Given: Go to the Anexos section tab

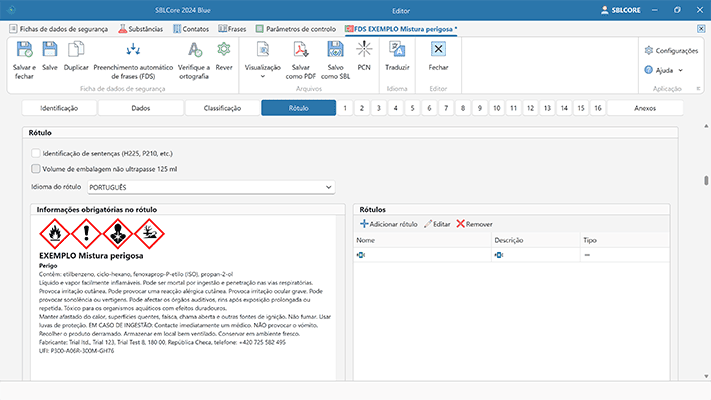Looking at the screenshot, I should (645, 107).
